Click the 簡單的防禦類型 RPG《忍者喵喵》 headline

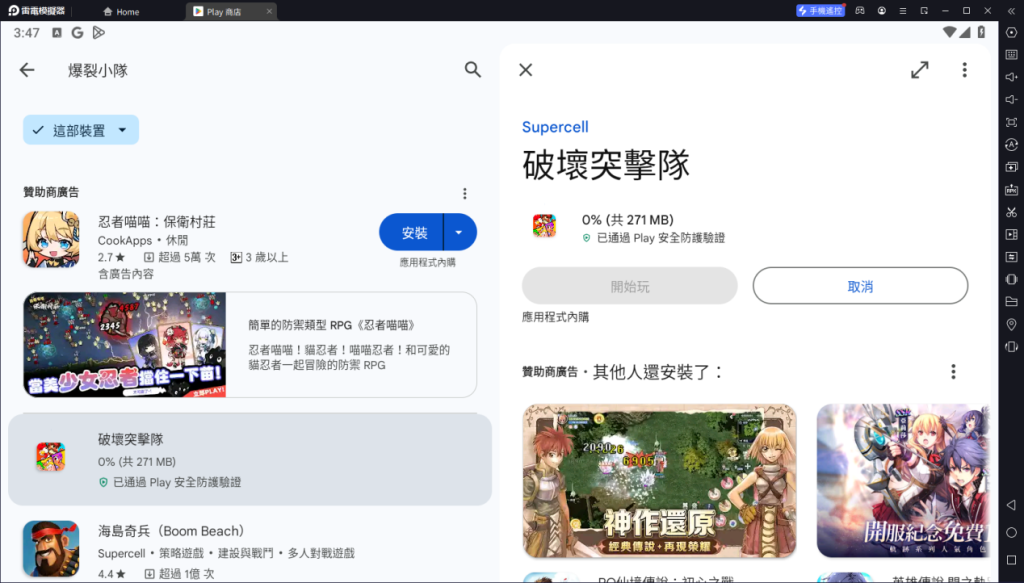coord(332,324)
